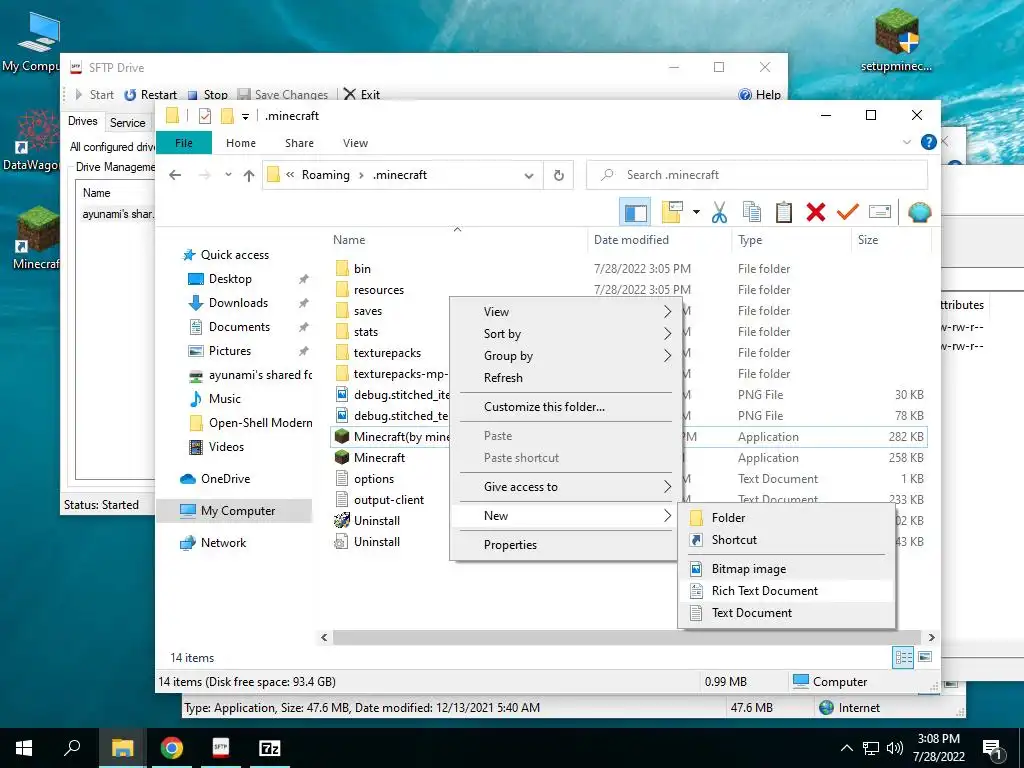
Task: Create a new Folder from submenu
Action: point(787,518)
